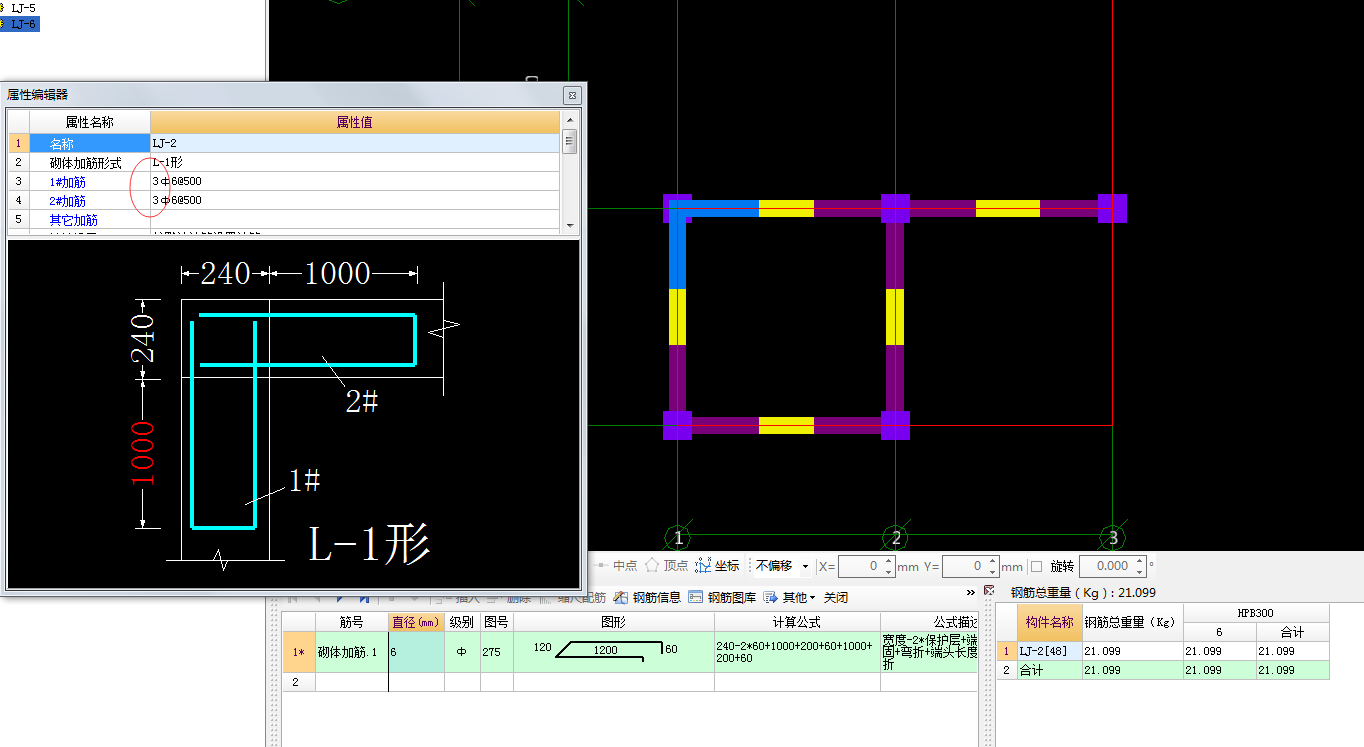
Task: Click the 图号 cell value 275
Action: [497, 652]
